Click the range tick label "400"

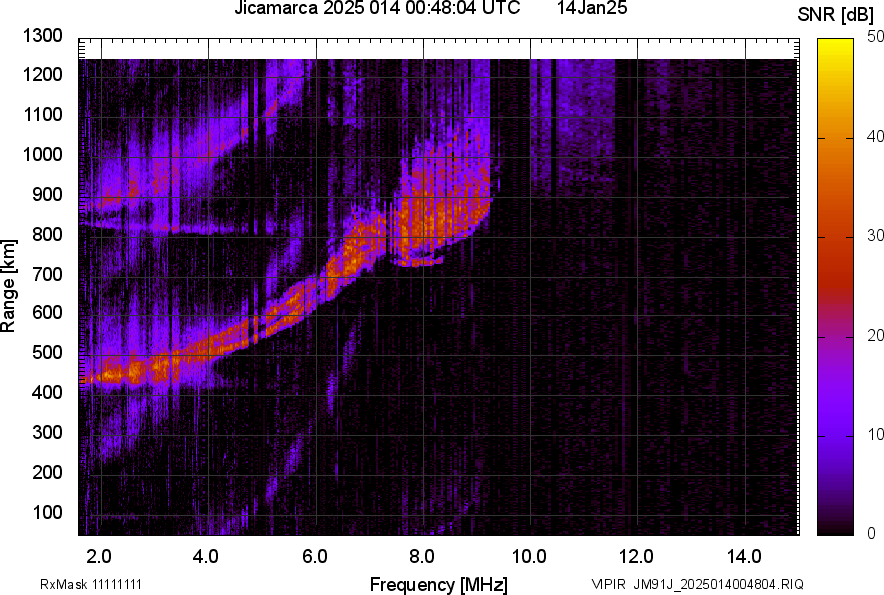47,392
